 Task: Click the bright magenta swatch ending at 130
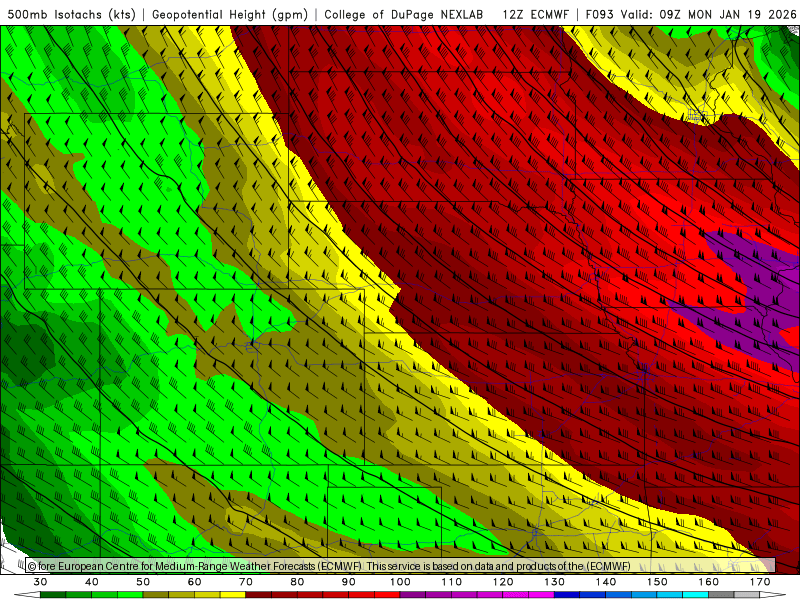pos(541,595)
